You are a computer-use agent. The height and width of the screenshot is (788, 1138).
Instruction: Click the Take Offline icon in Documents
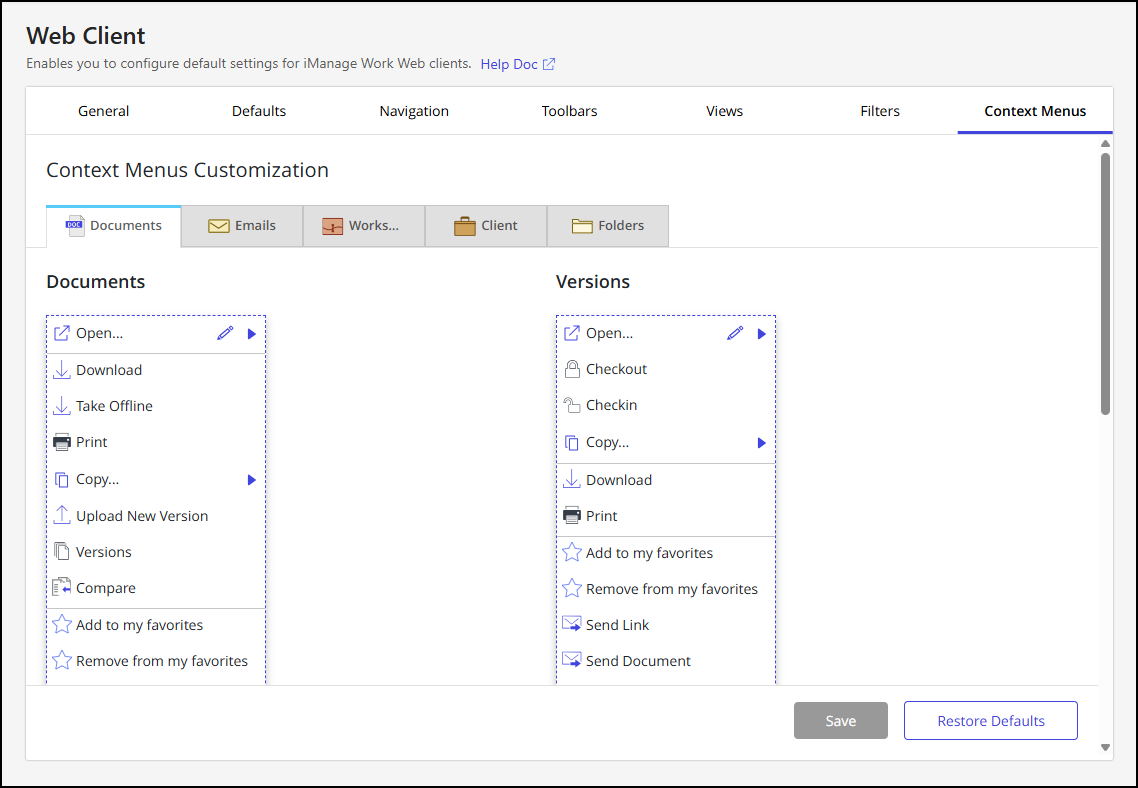pos(60,405)
